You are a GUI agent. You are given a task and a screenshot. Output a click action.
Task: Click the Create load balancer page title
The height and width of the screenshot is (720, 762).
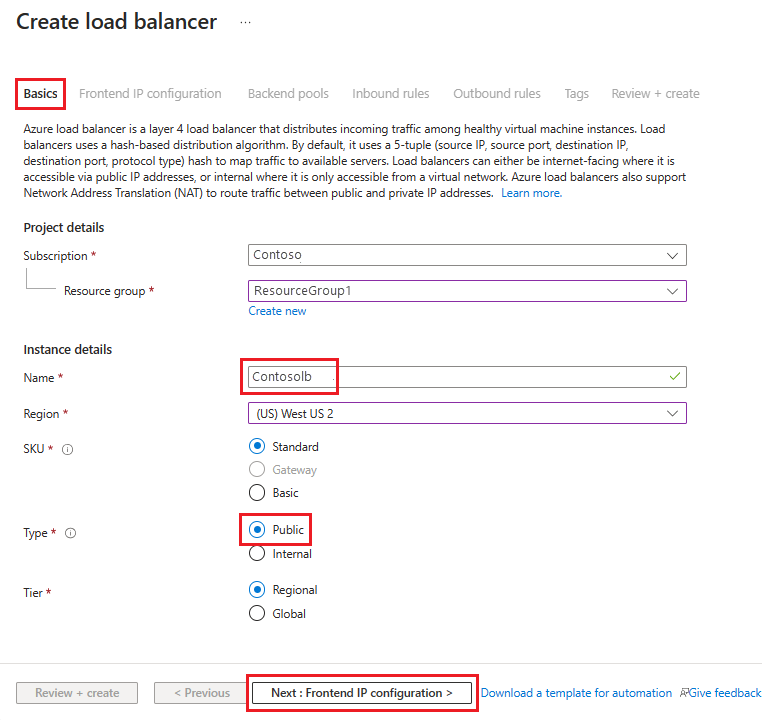(x=117, y=22)
